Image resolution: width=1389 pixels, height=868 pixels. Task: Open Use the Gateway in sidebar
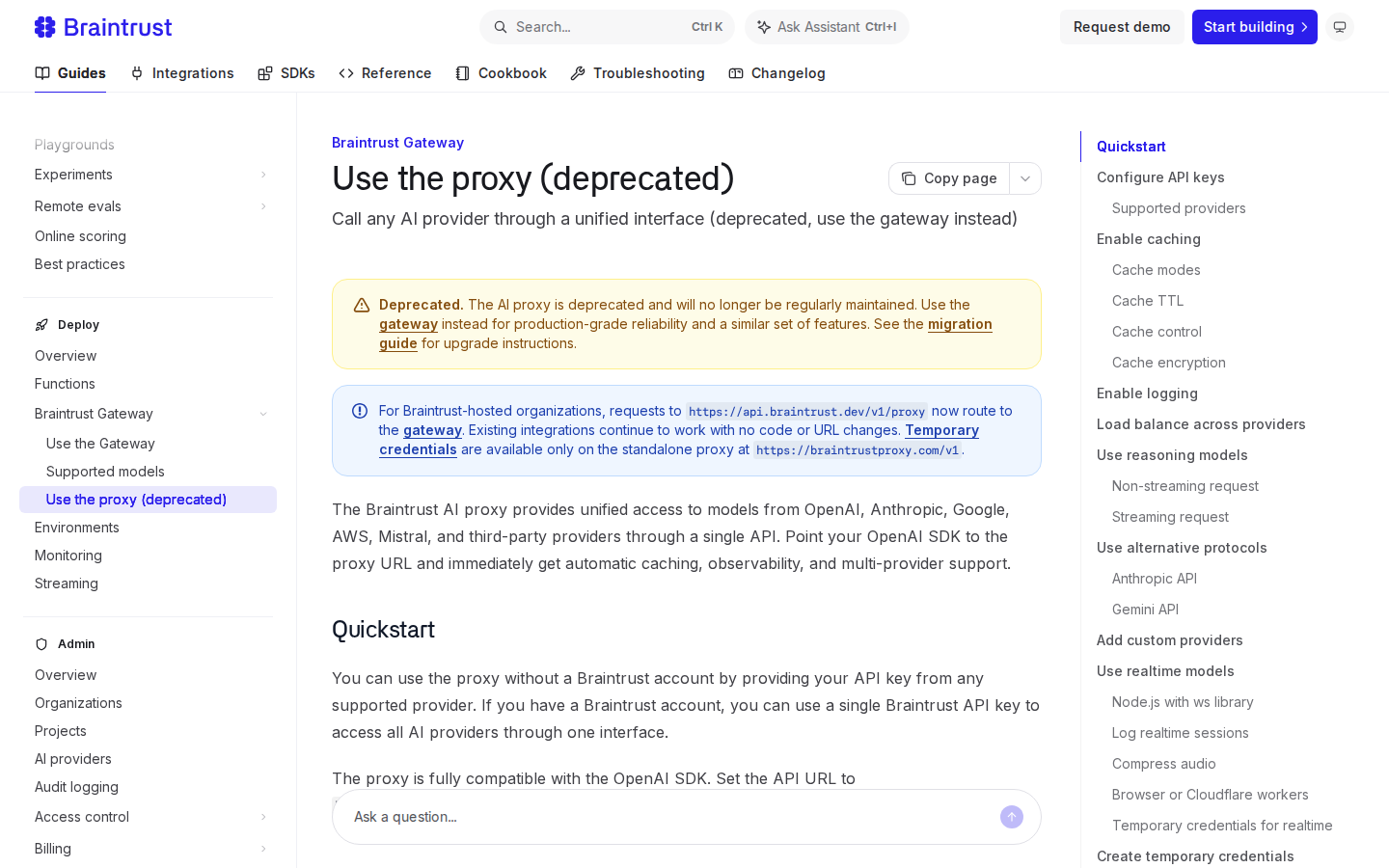pyautogui.click(x=100, y=444)
